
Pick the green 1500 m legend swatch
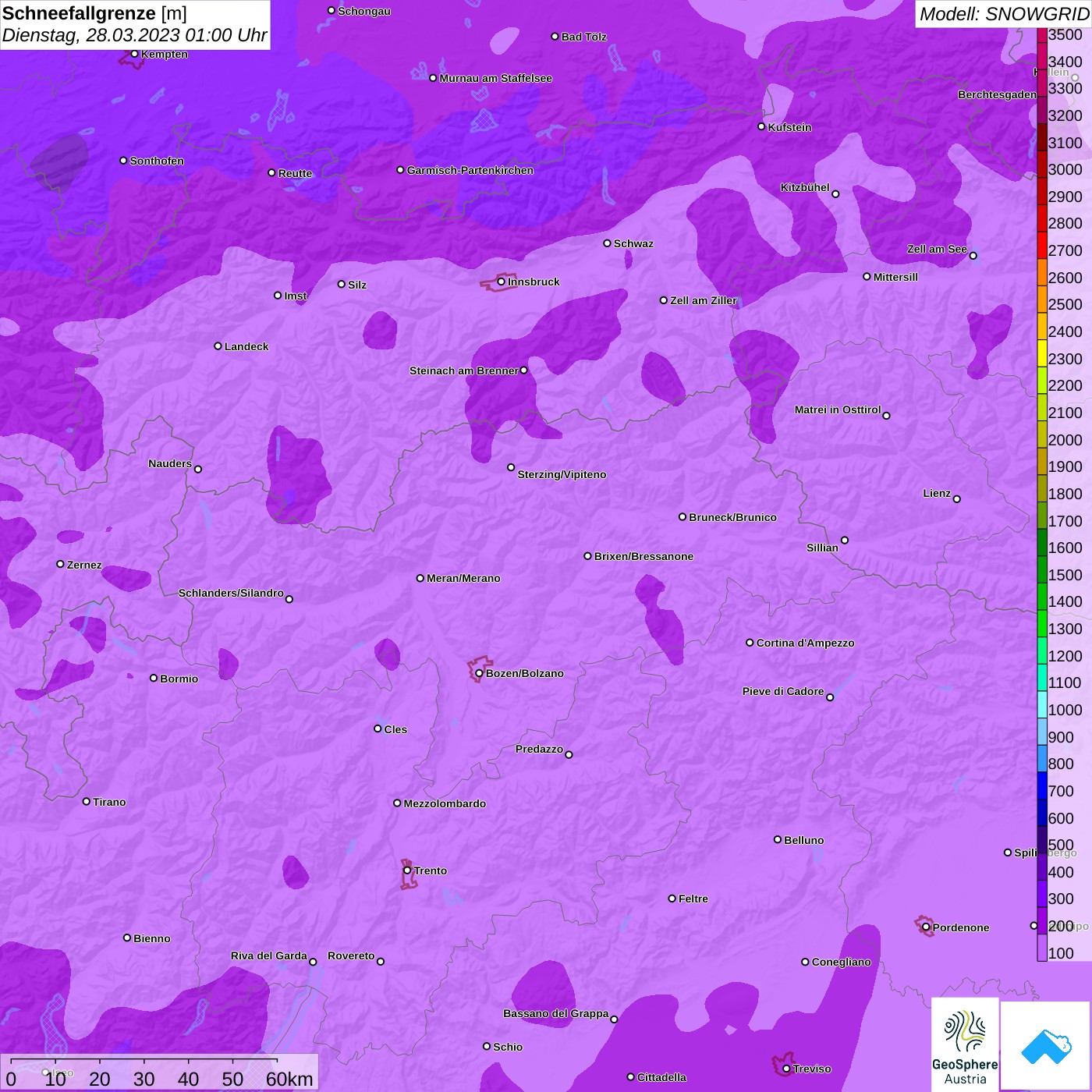[x=1042, y=569]
